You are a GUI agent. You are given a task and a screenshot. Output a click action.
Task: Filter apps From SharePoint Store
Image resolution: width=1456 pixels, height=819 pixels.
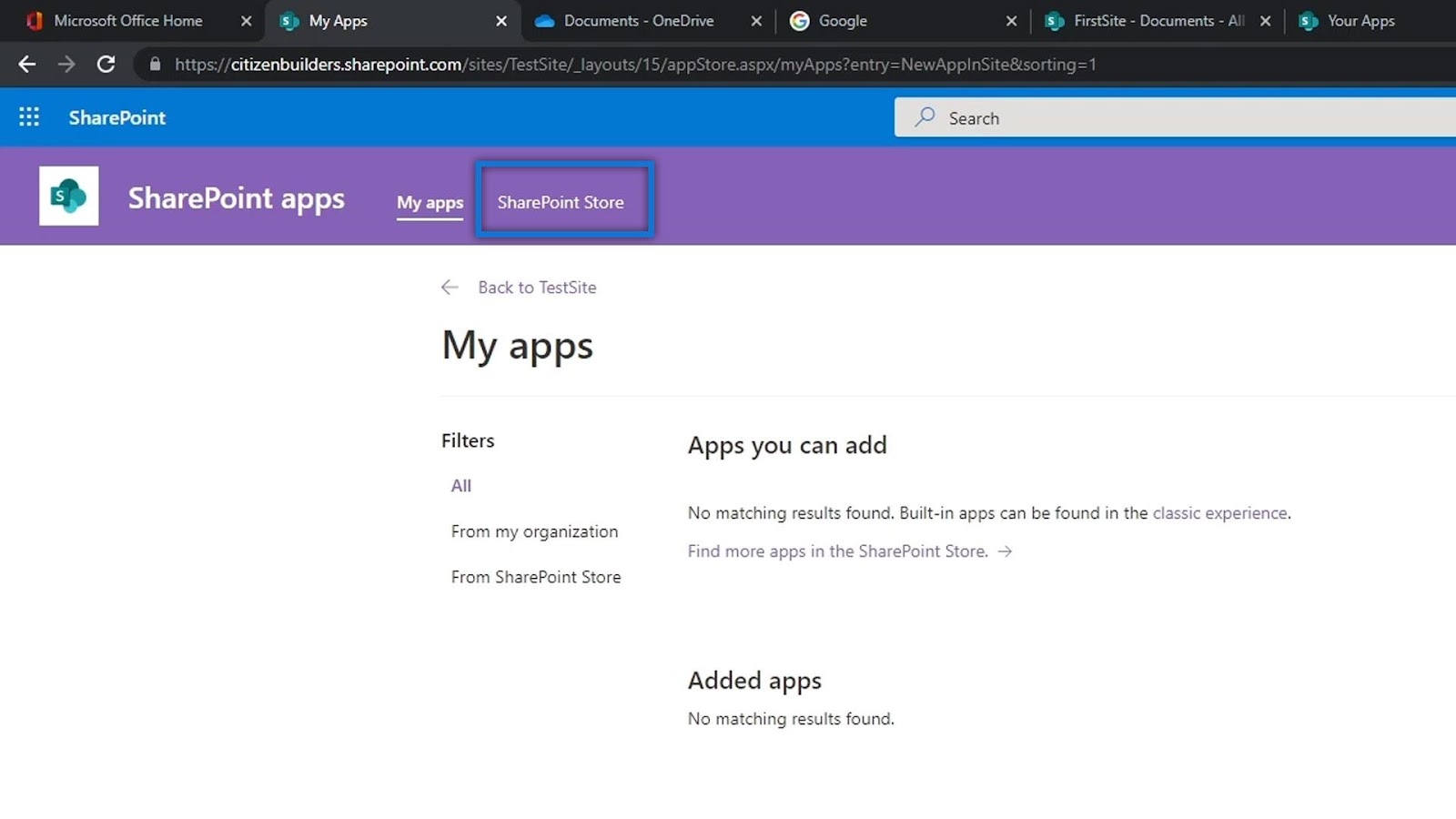[x=536, y=577]
